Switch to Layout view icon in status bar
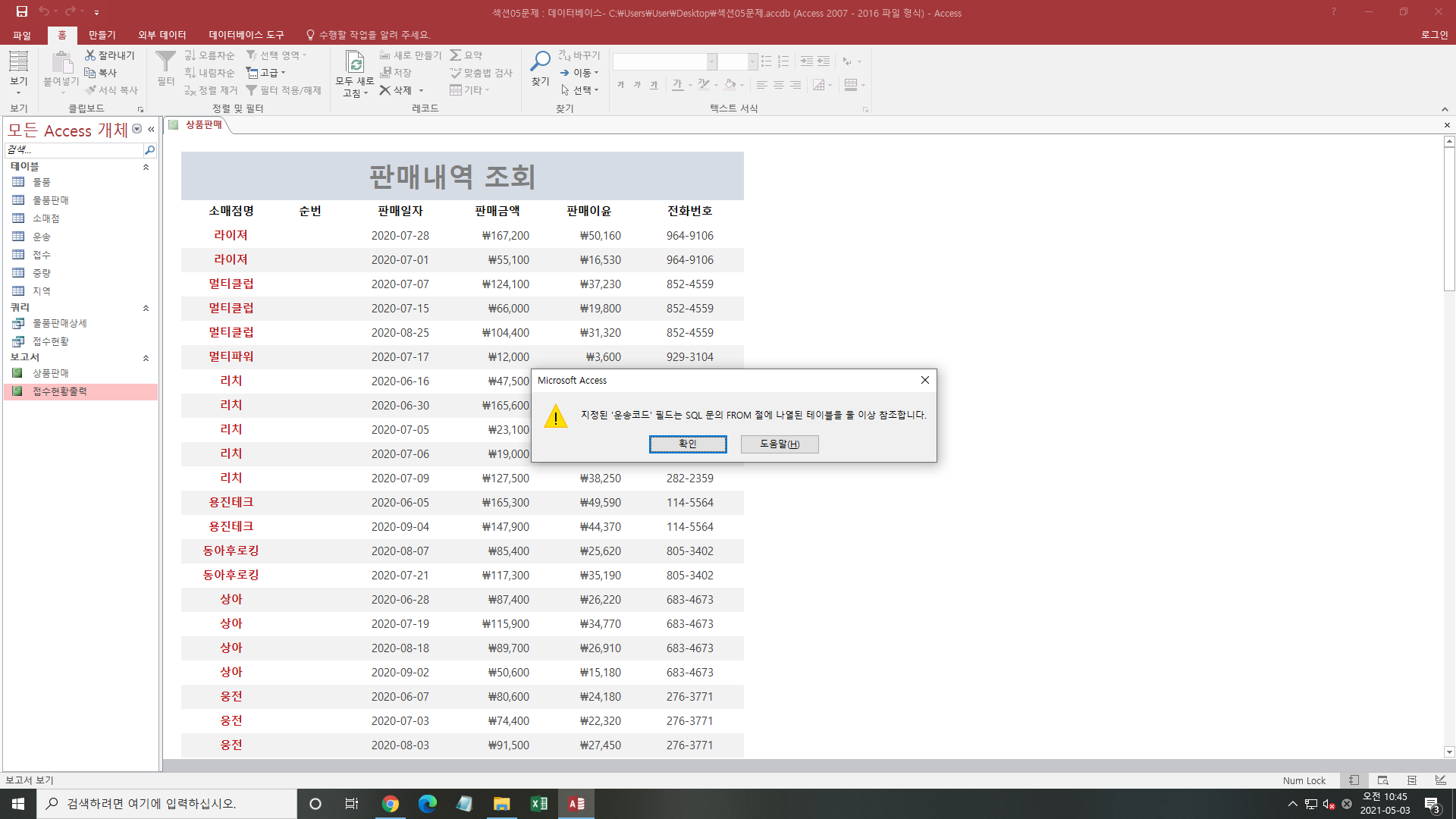Screen dimensions: 1456x819 click(x=1411, y=780)
